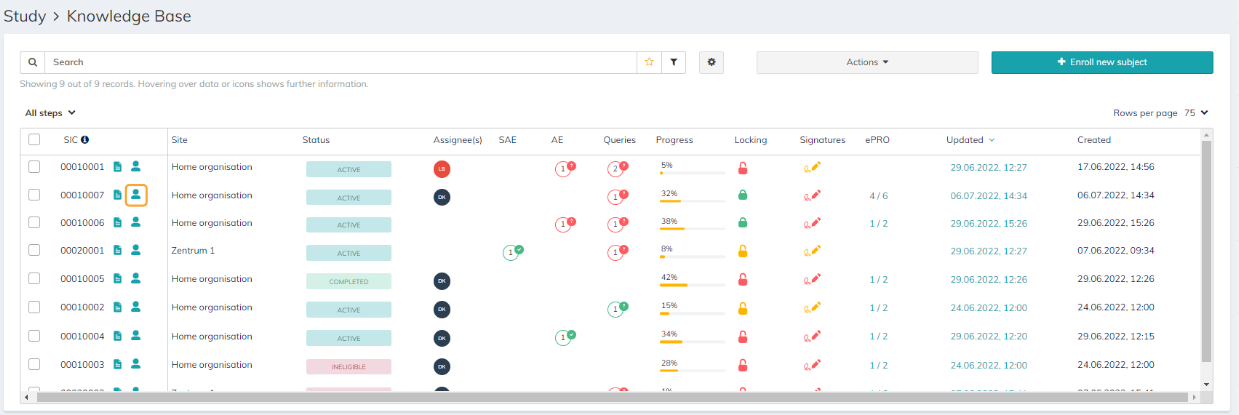1239x415 pixels.
Task: Change the Rows per page dropdown
Action: coord(1196,113)
